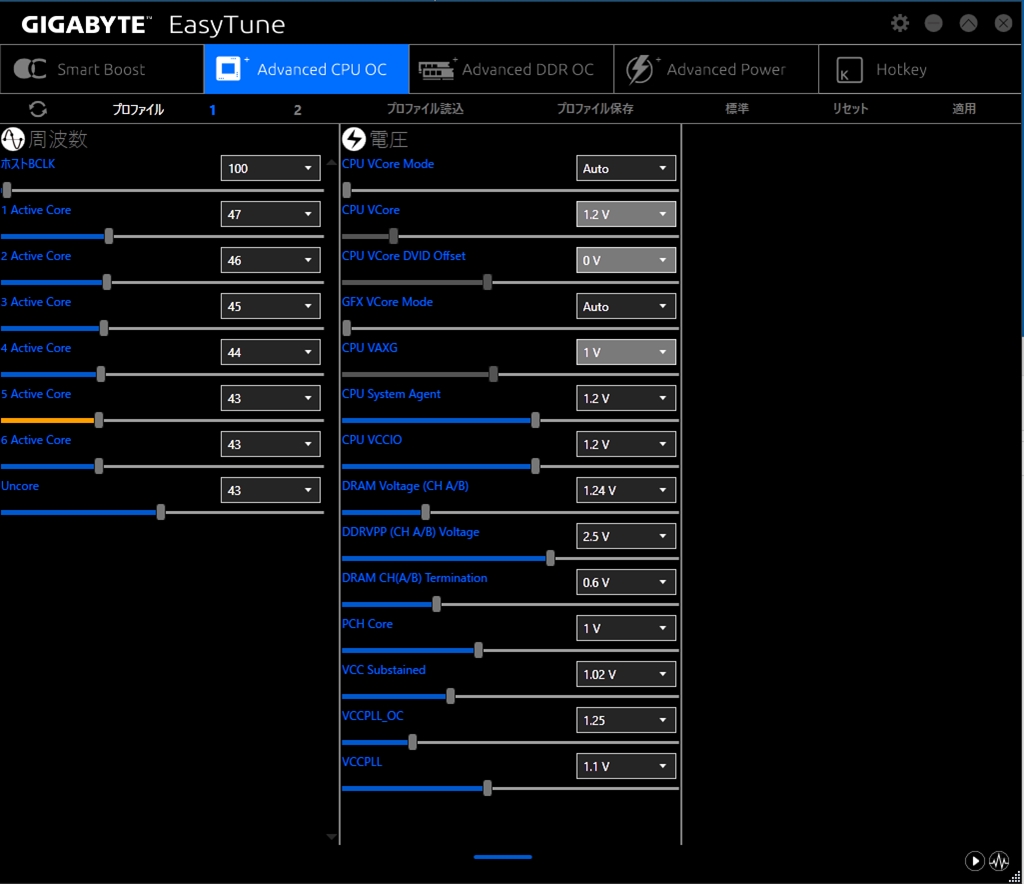
Task: Click the refresh icon beside プロファイル
Action: click(38, 109)
